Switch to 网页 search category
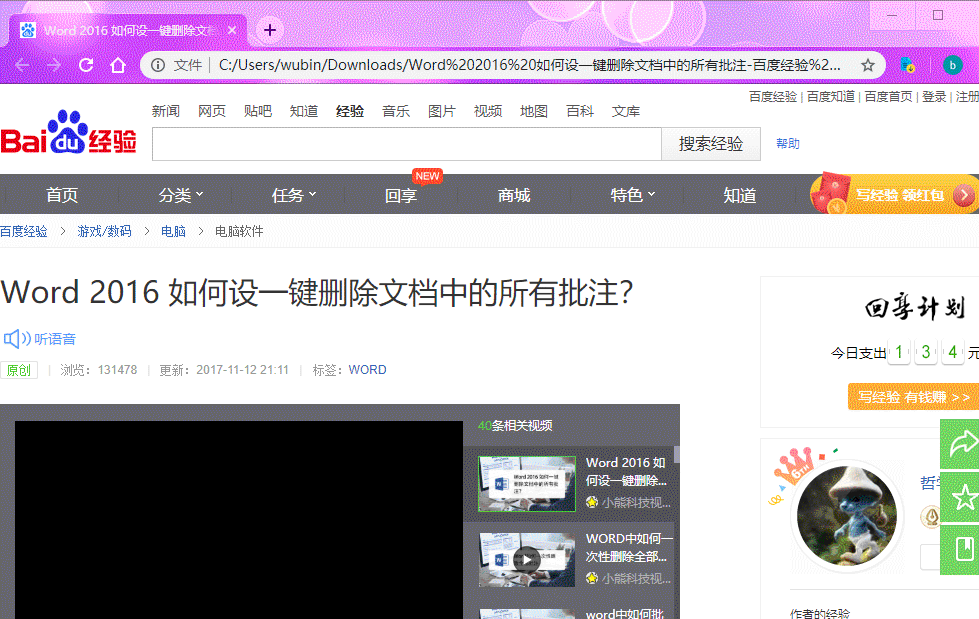 point(212,111)
